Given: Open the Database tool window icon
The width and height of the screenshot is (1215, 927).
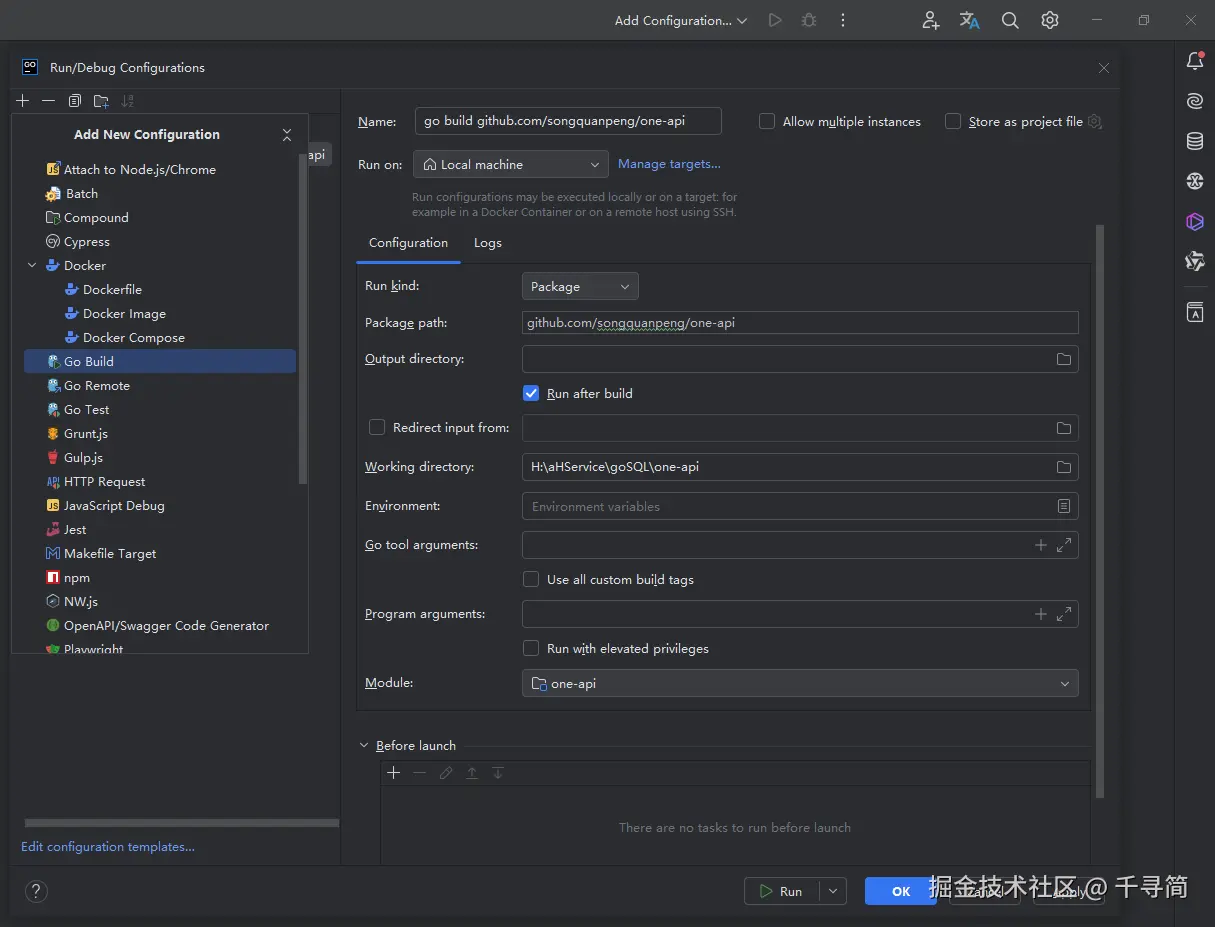Looking at the screenshot, I should [x=1195, y=141].
